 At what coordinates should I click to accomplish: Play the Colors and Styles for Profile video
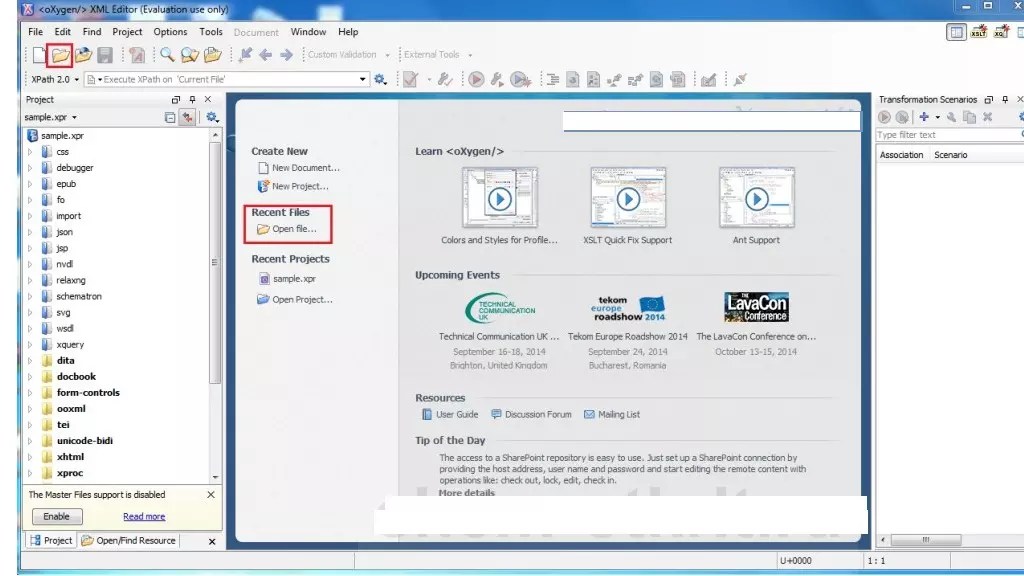(x=500, y=198)
